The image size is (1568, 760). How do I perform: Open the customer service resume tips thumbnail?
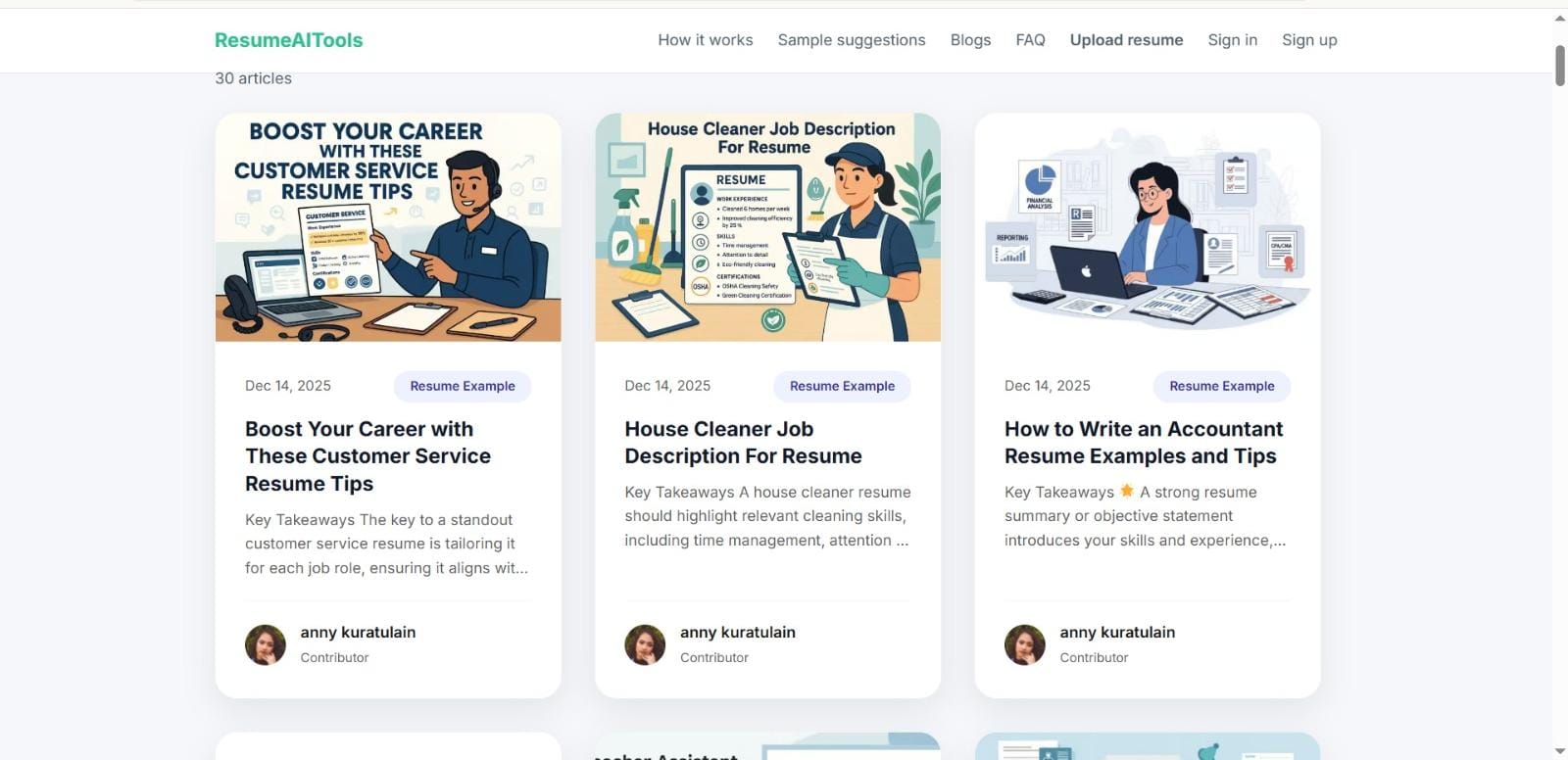coord(388,227)
